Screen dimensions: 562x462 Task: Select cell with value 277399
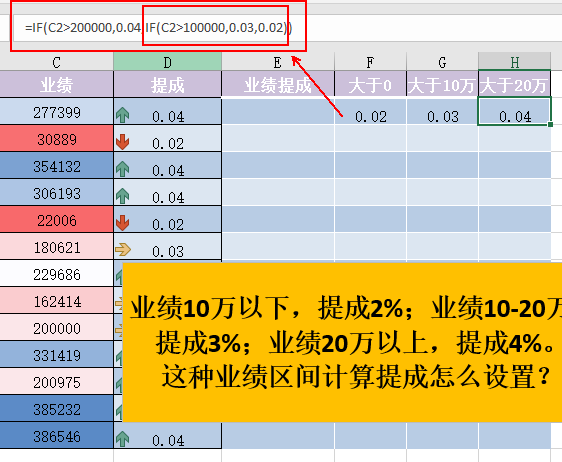(57, 112)
